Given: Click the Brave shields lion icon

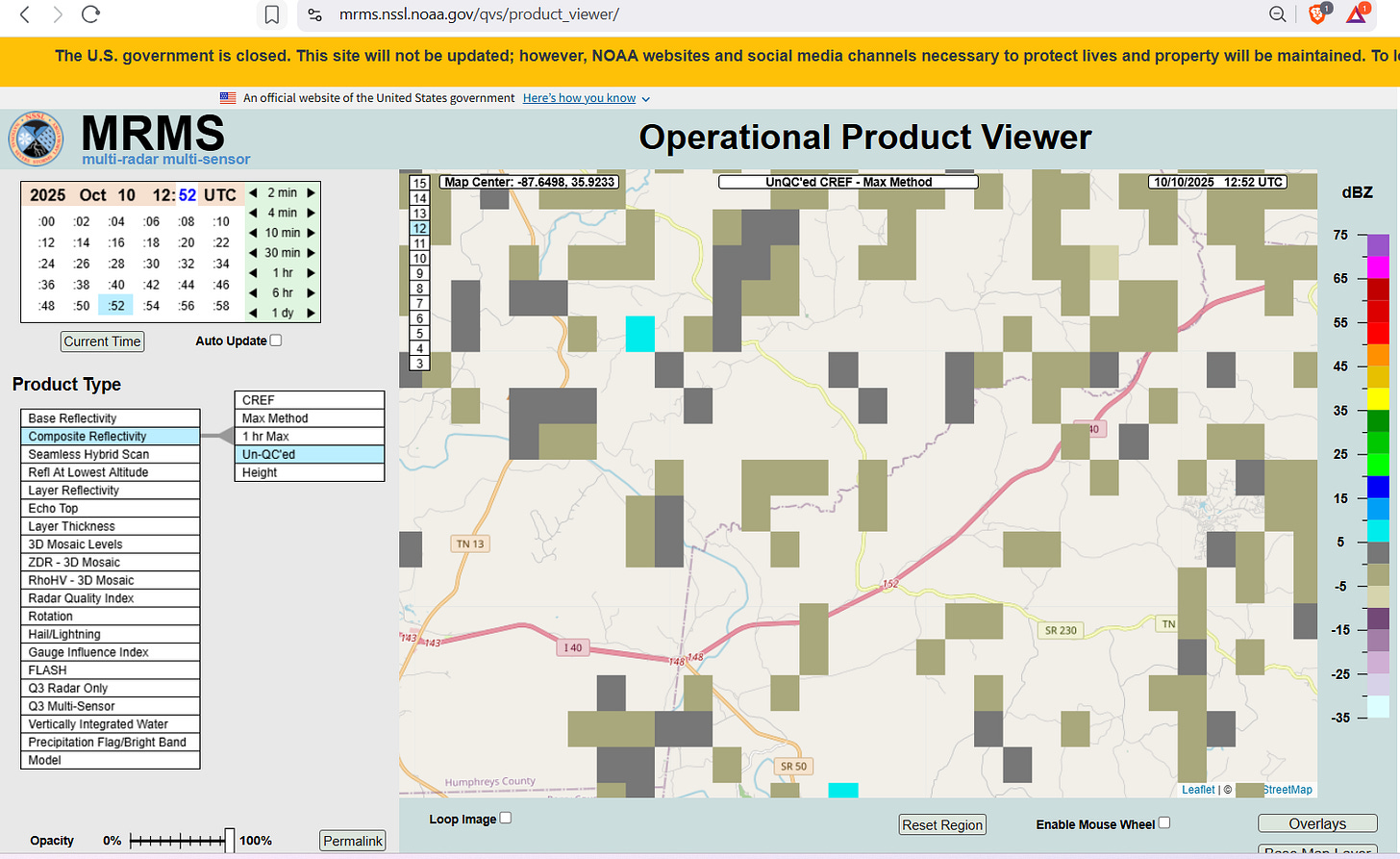Looking at the screenshot, I should point(1317,14).
